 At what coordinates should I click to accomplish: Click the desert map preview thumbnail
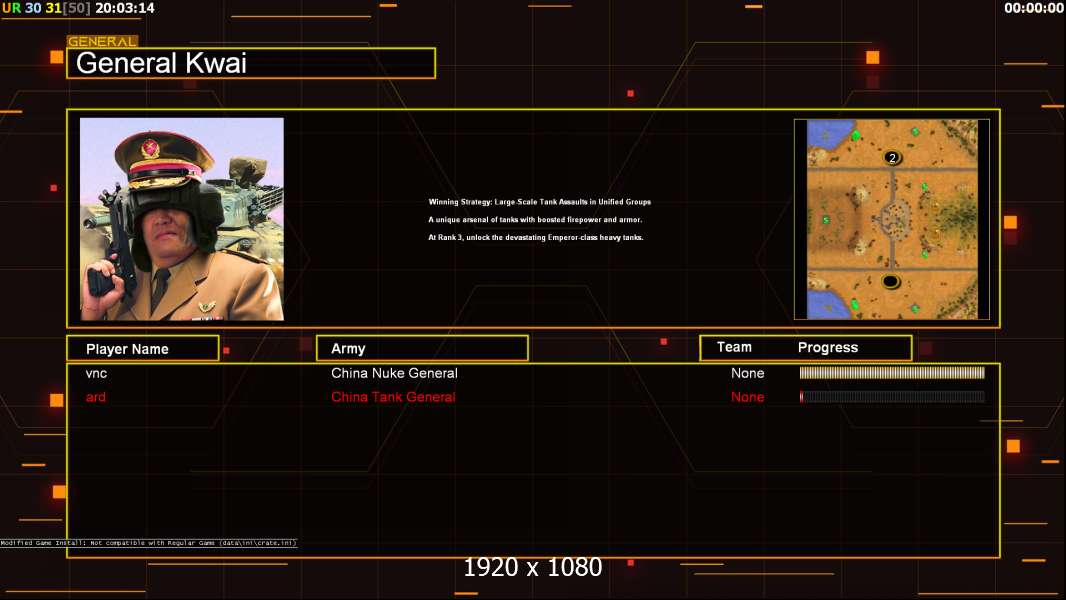[892, 219]
